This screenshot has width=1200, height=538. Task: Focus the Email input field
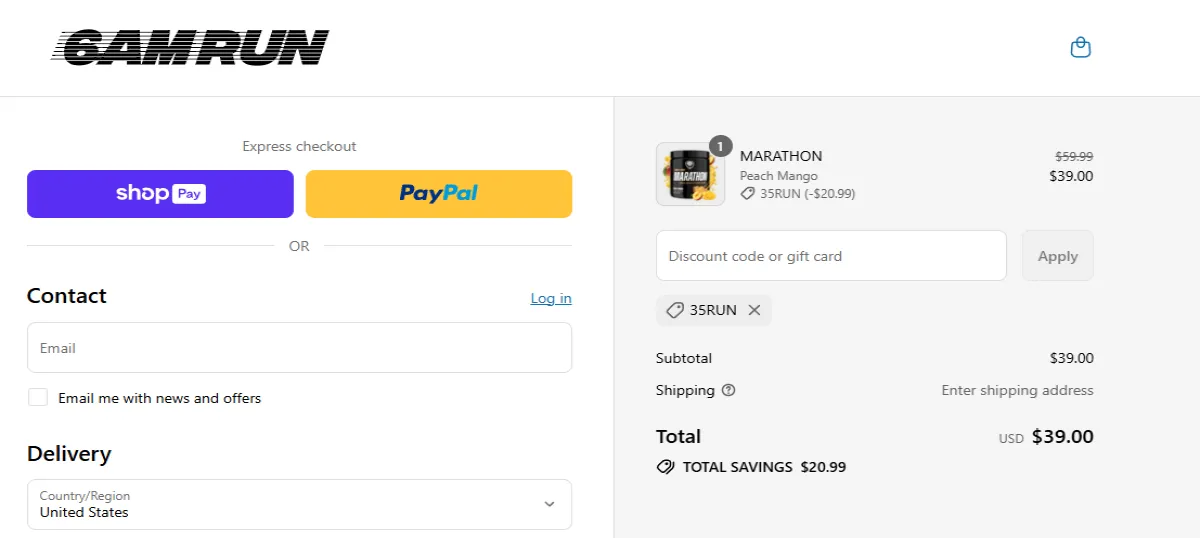299,348
